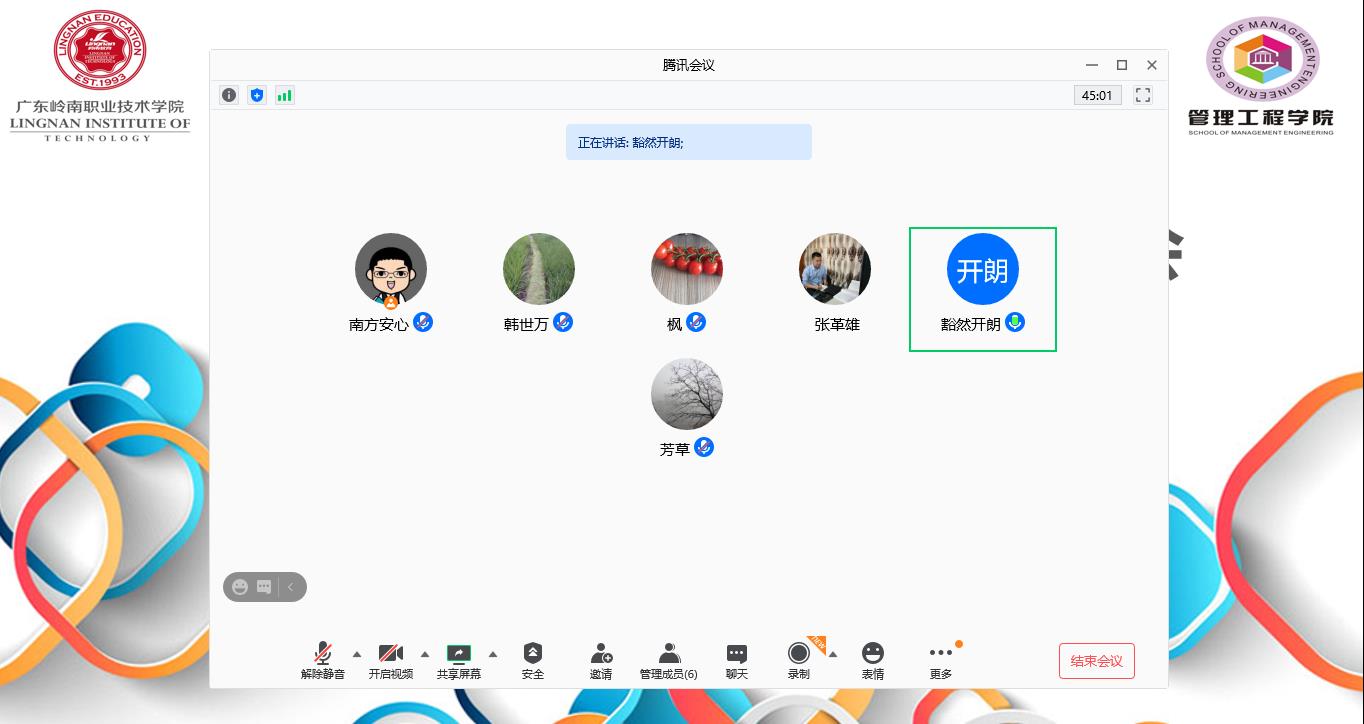The image size is (1364, 724).
Task: Collapse the floating emoji bar arrow
Action: tap(291, 587)
